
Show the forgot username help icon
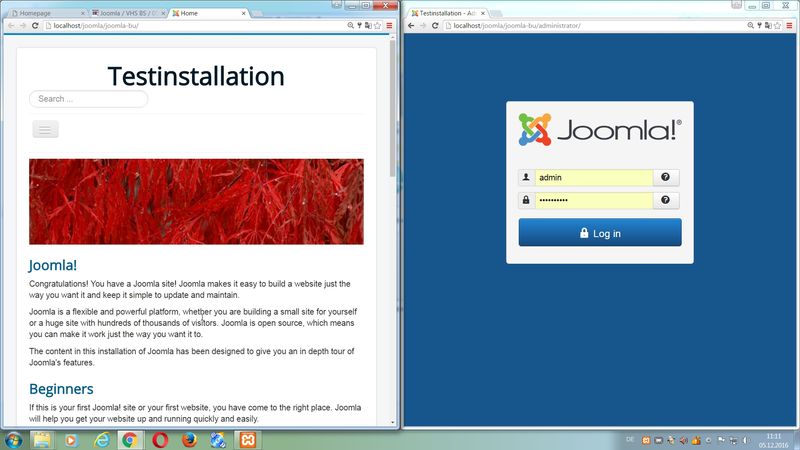click(x=666, y=177)
